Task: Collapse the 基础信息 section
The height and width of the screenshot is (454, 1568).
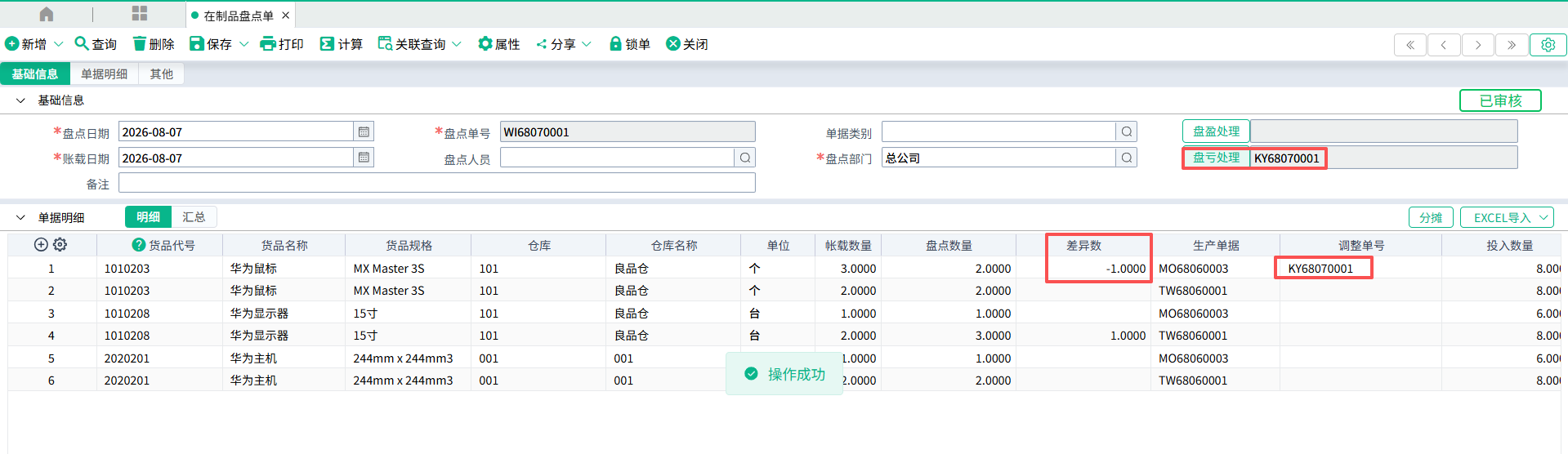Action: (x=20, y=100)
